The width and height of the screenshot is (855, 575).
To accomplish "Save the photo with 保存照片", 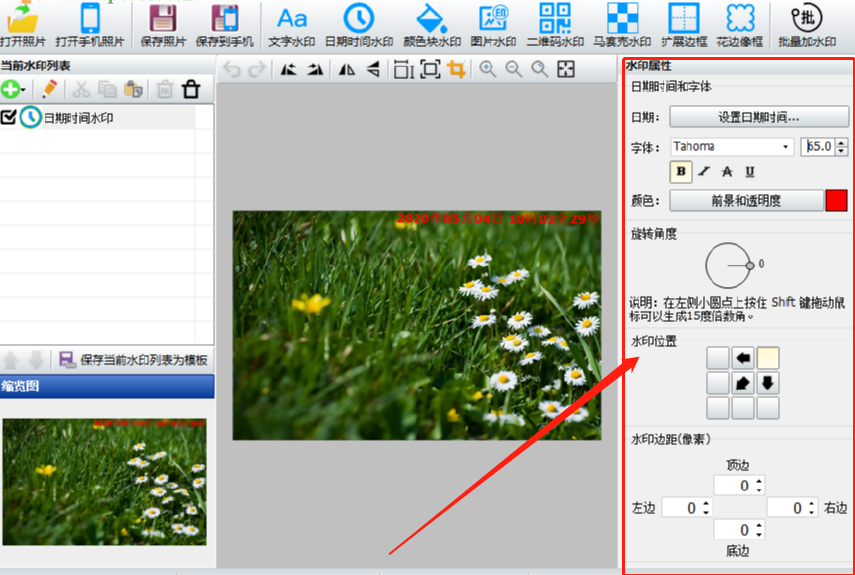I will 163,25.
